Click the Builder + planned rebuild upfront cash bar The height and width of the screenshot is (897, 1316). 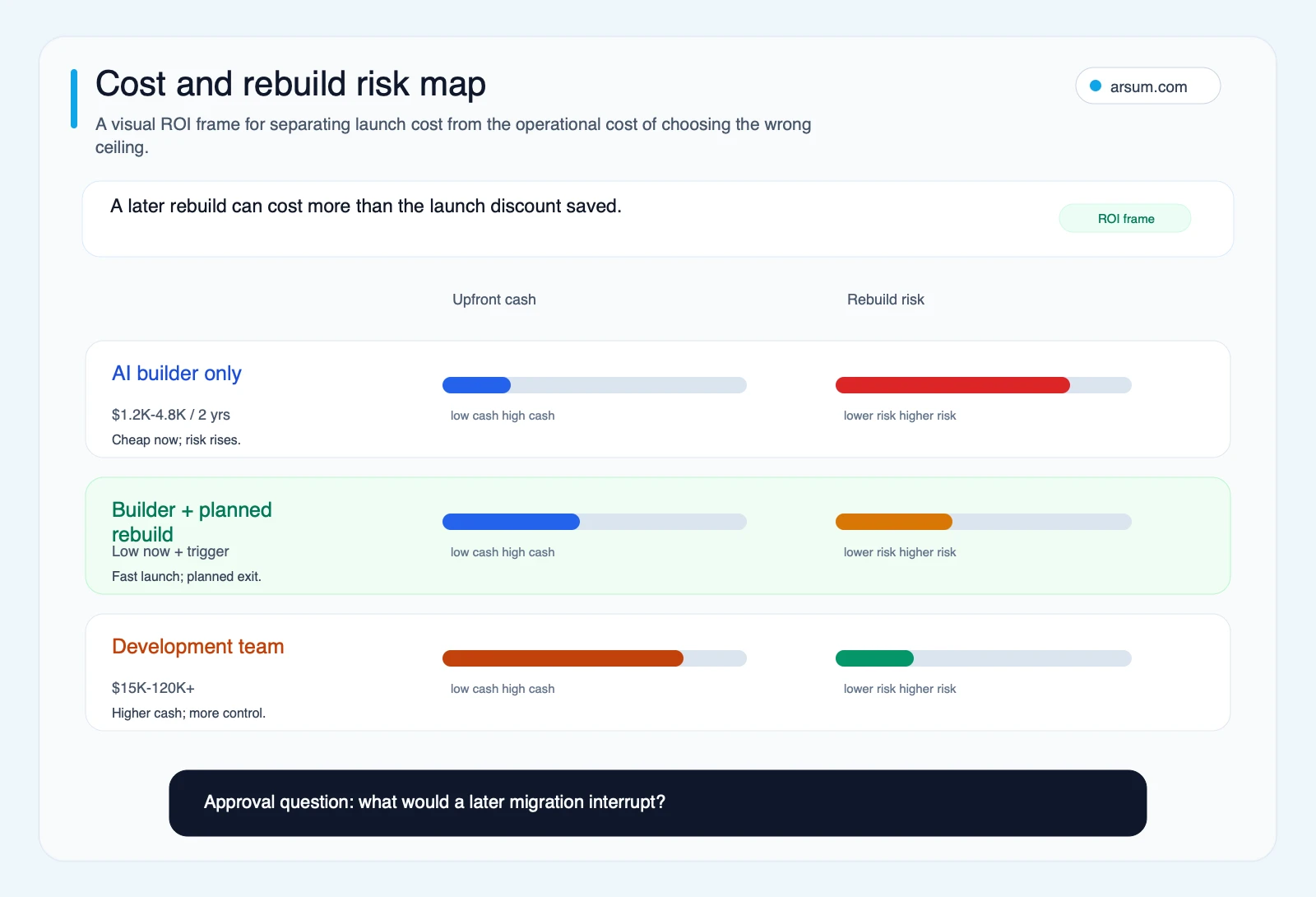pyautogui.click(x=595, y=522)
